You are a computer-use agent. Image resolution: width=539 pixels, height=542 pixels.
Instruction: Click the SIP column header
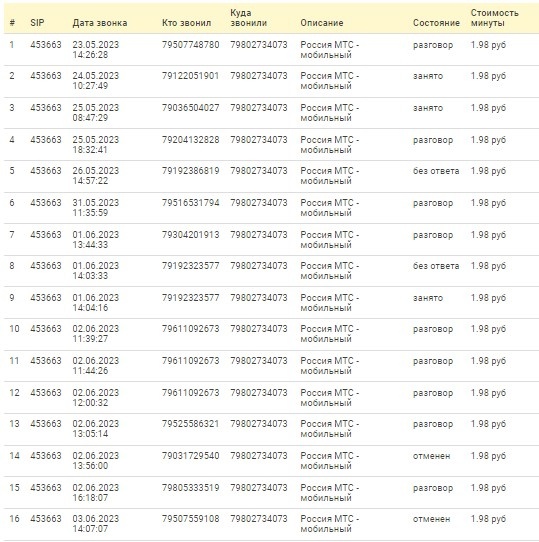tap(37, 23)
